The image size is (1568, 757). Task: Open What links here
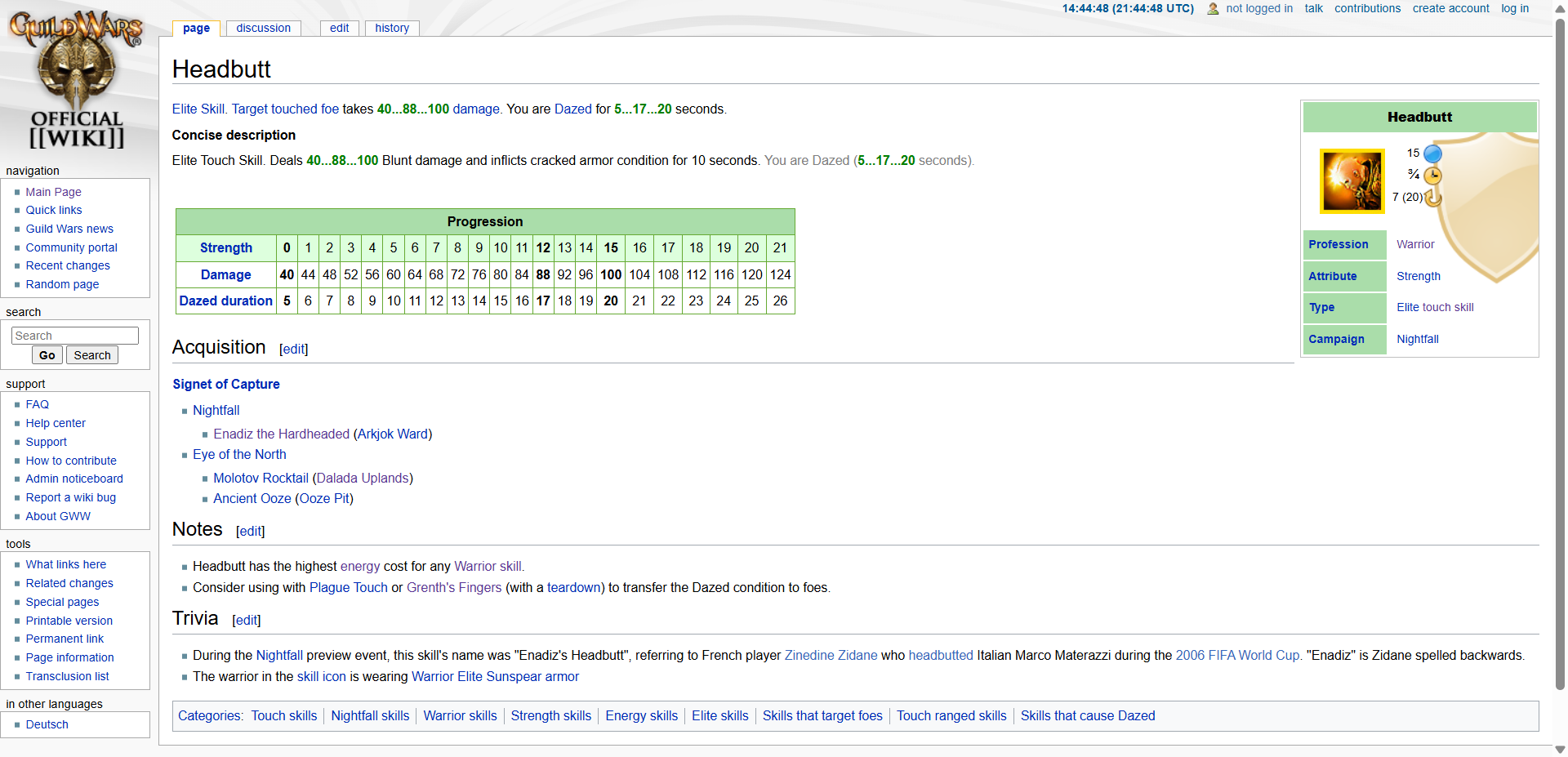point(65,564)
